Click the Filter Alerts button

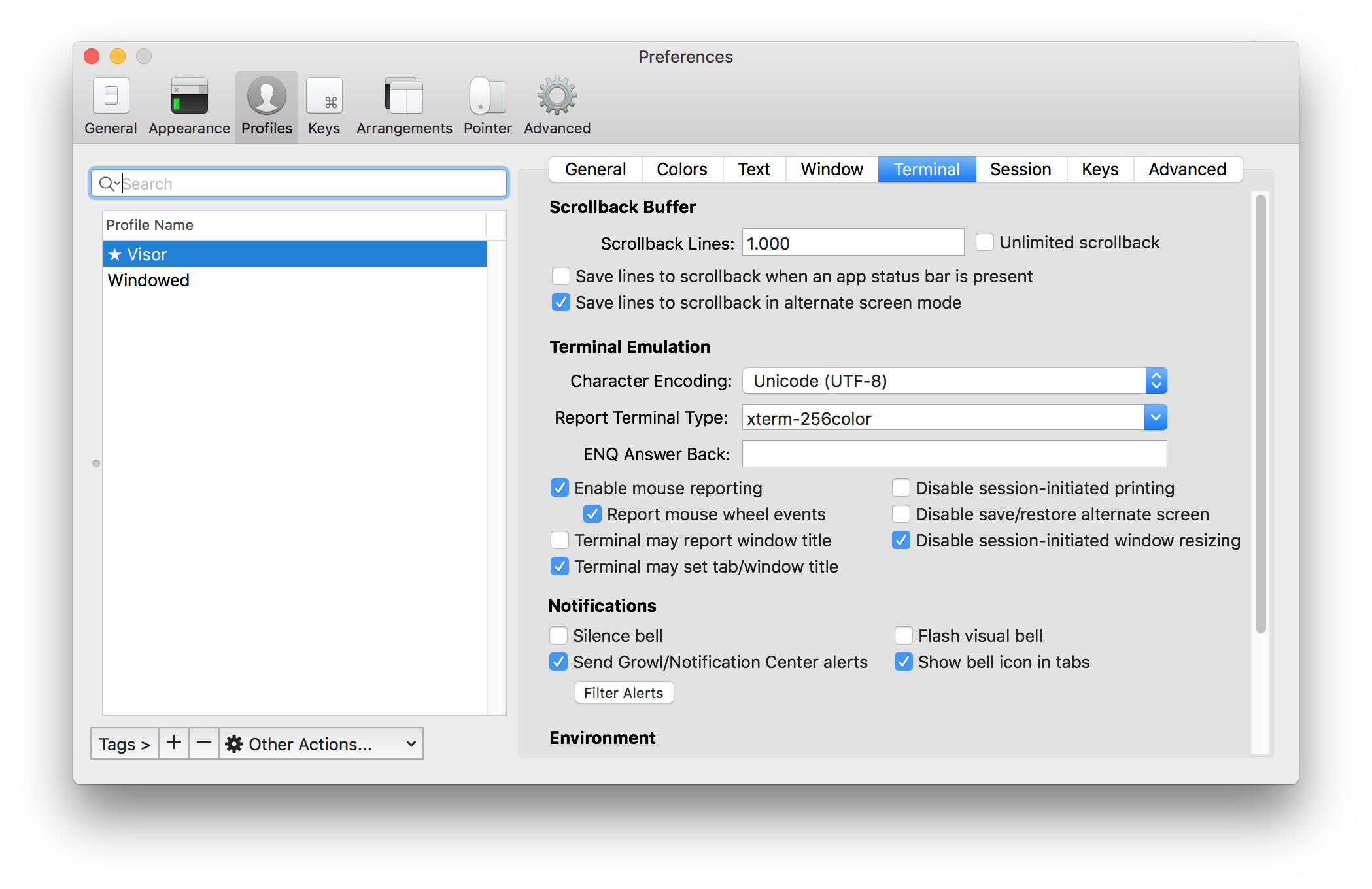[x=623, y=691]
